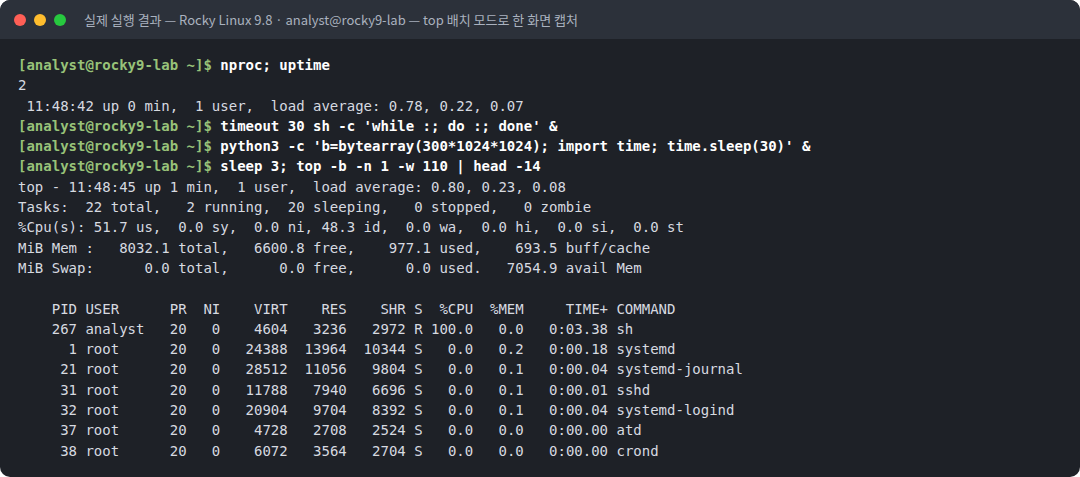
Task: Click the PID 37 cell
Action: (x=68, y=431)
